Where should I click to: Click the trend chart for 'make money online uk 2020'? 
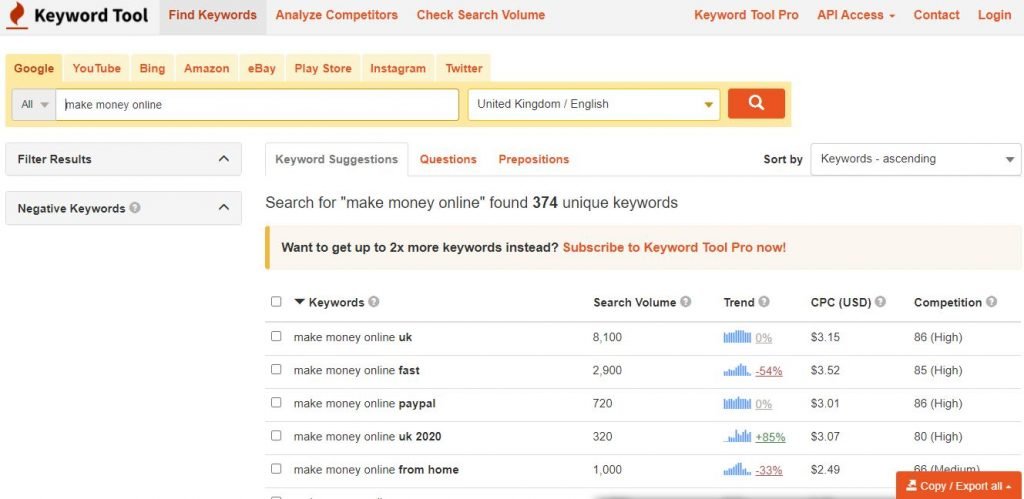(737, 437)
